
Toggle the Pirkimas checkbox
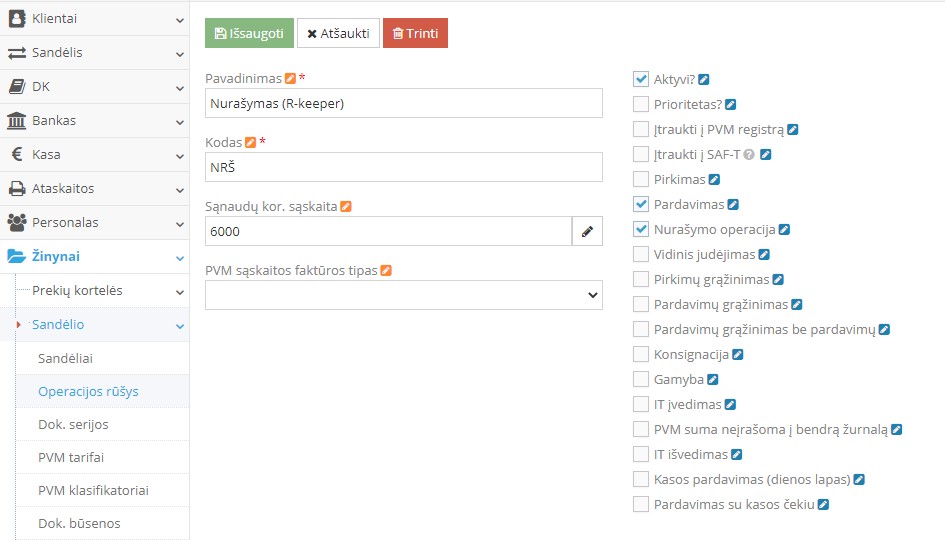tap(641, 179)
